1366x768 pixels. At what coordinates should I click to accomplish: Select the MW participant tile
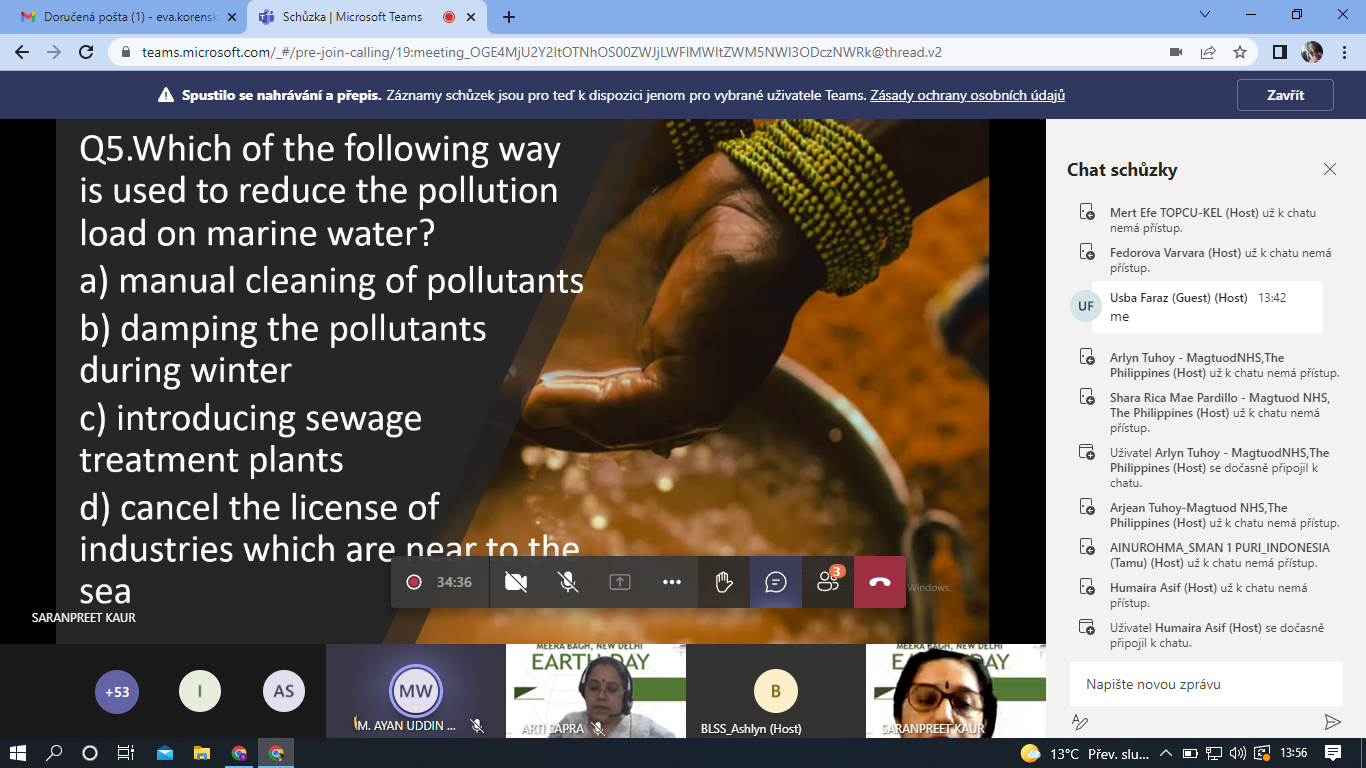[x=415, y=691]
